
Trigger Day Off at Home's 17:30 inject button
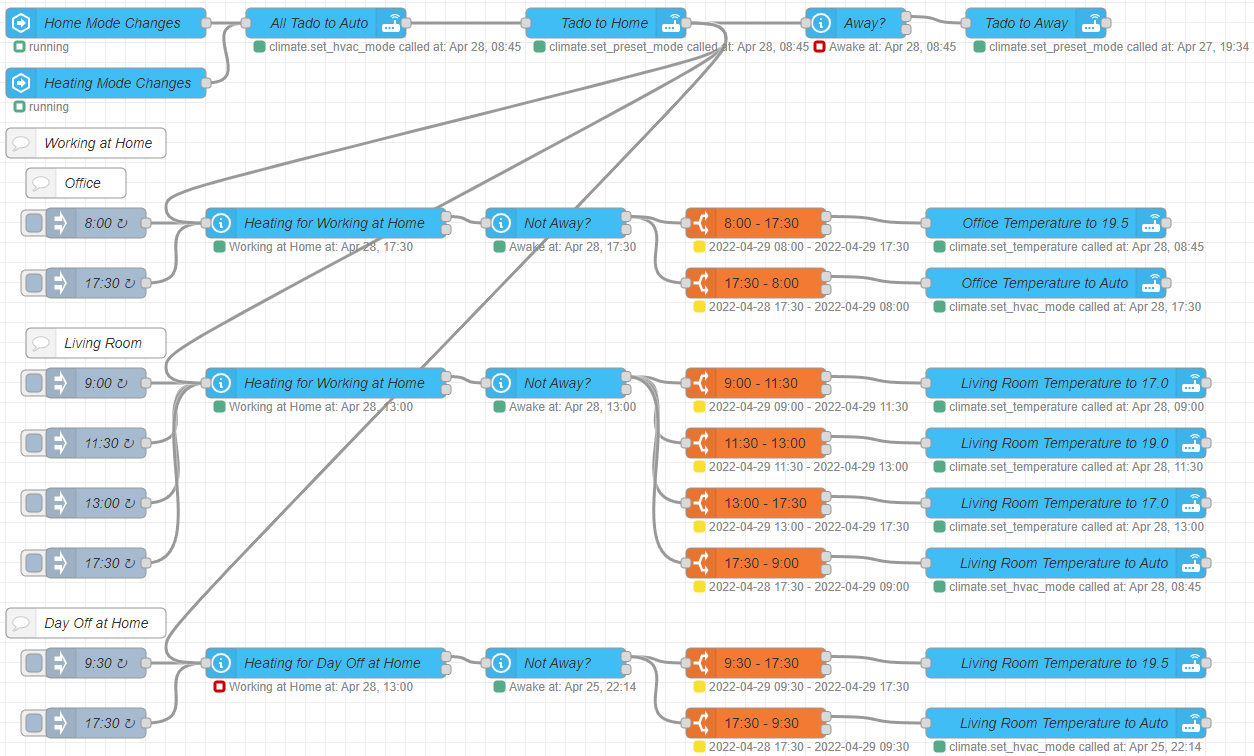pyautogui.click(x=33, y=723)
